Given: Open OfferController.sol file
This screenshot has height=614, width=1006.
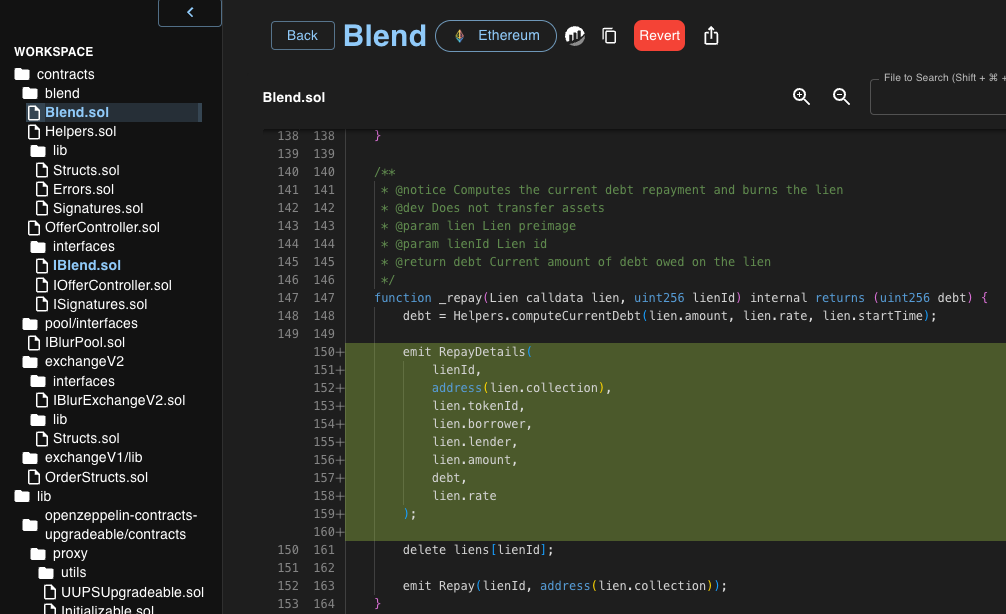Looking at the screenshot, I should point(102,227).
